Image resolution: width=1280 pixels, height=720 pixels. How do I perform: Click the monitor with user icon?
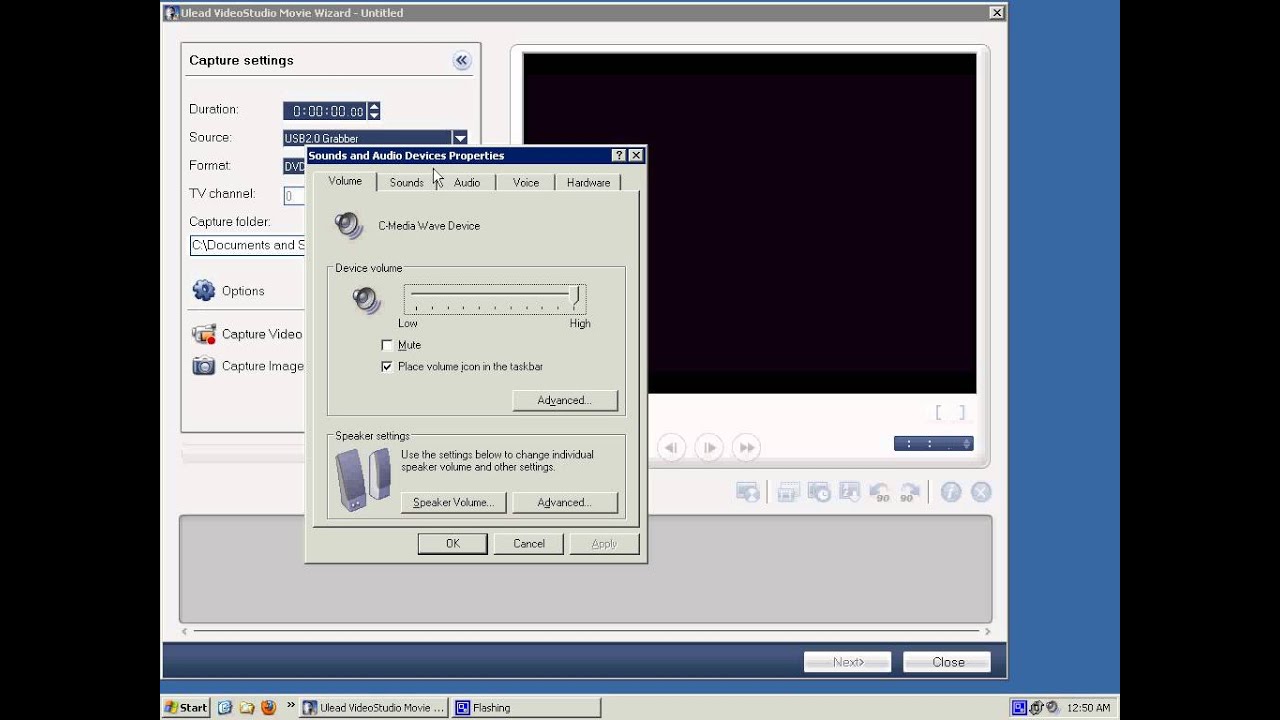pyautogui.click(x=748, y=492)
